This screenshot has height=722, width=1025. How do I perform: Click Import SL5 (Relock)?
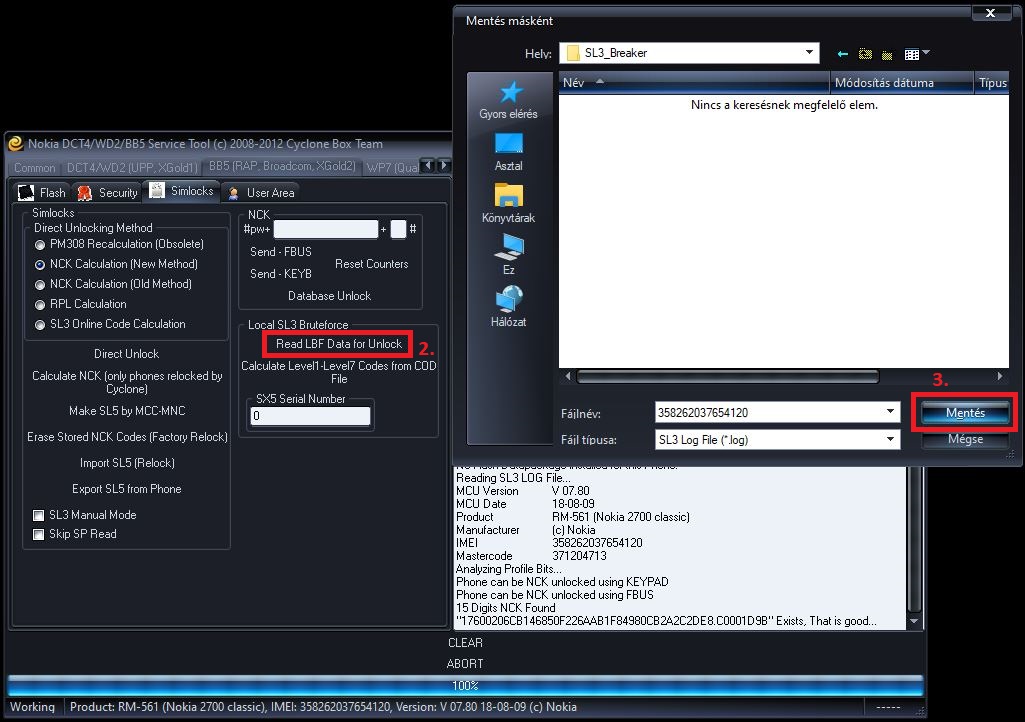[127, 463]
